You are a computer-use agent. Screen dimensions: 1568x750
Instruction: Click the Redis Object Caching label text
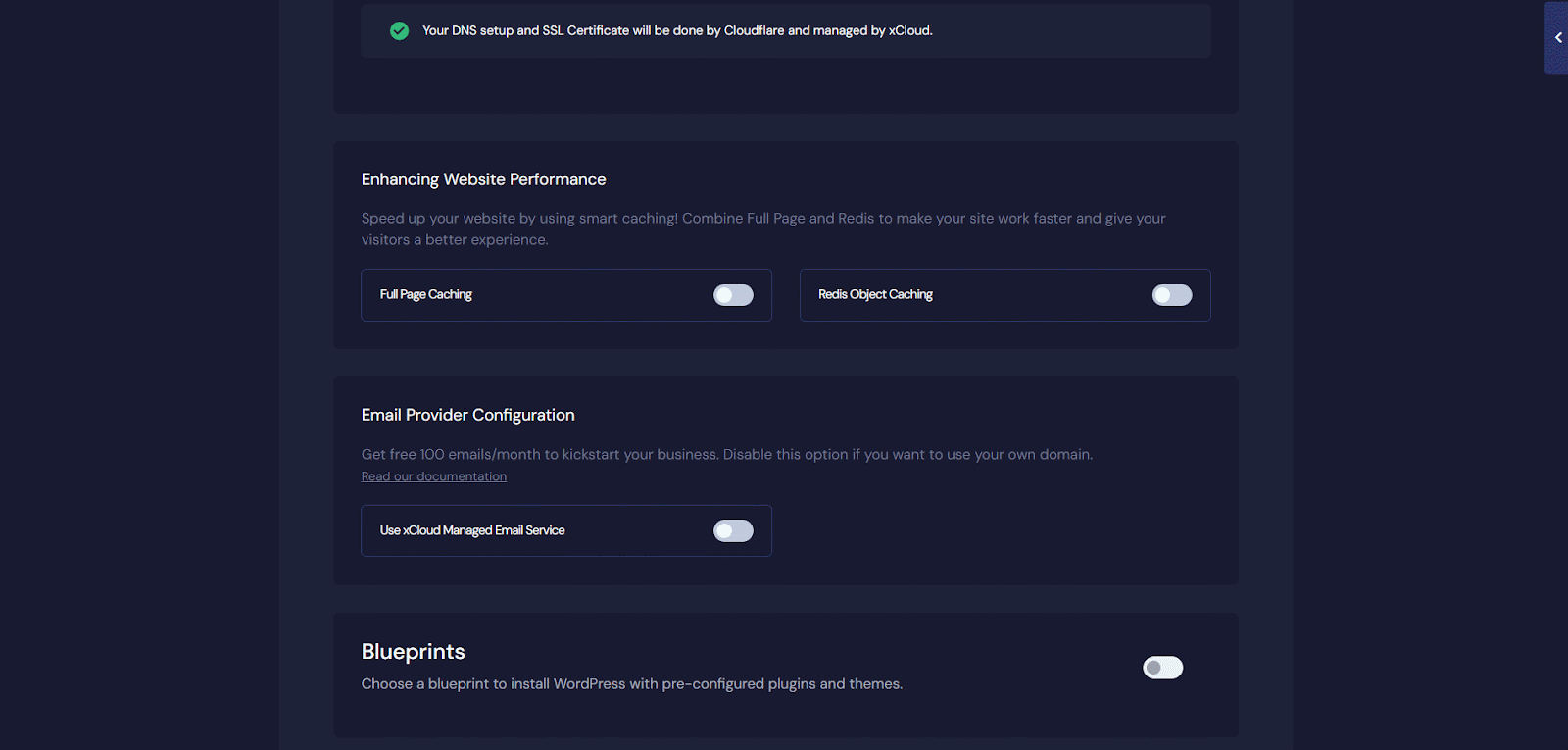coord(875,294)
